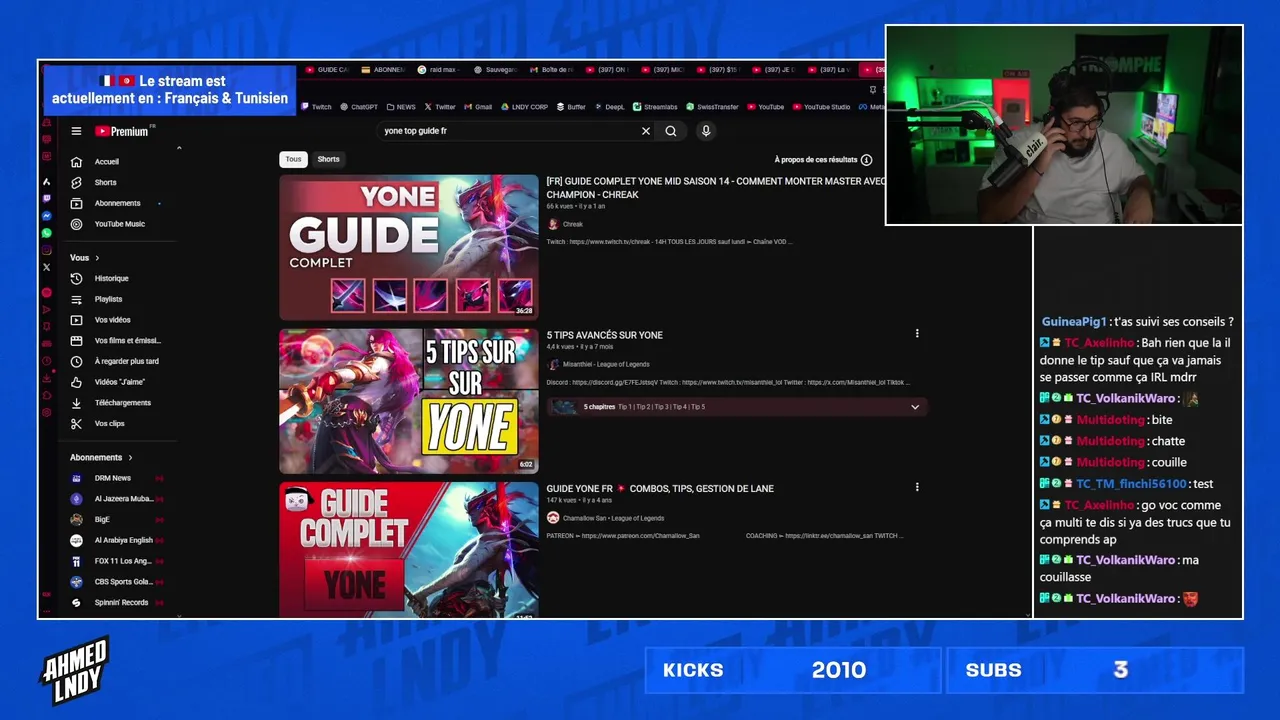Viewport: 1280px width, 720px height.
Task: Open the YouTube Studio bookmark
Action: (822, 107)
